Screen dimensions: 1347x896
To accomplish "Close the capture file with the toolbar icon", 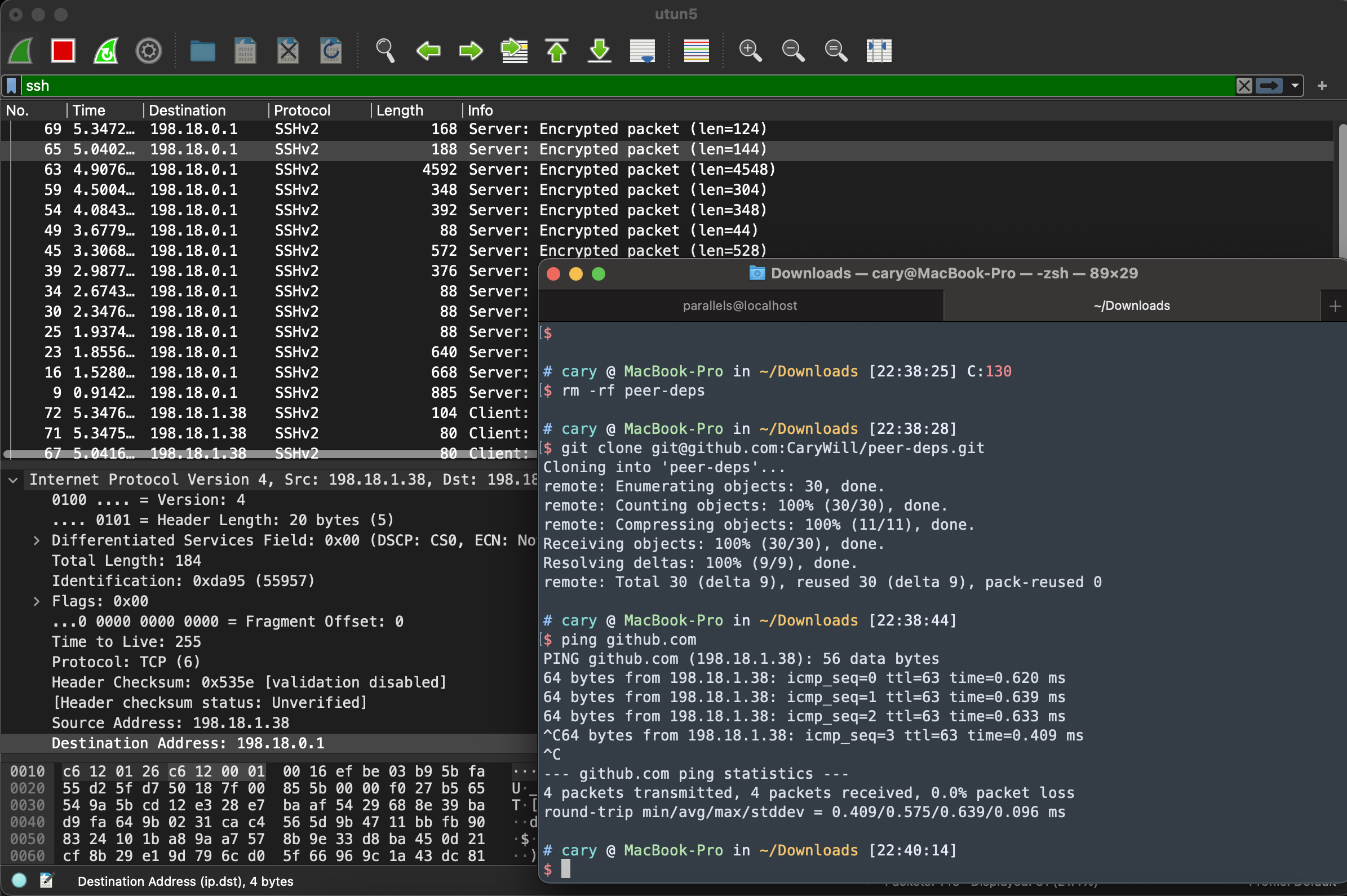I will pyautogui.click(x=288, y=51).
